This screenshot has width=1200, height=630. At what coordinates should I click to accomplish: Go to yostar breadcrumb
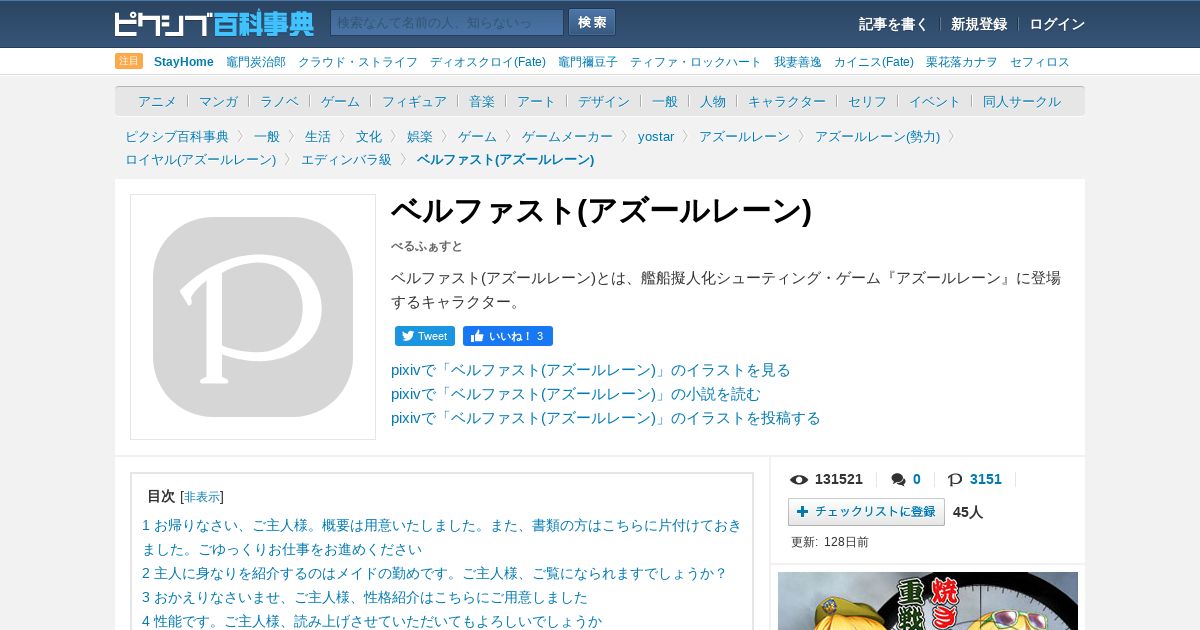[x=656, y=136]
